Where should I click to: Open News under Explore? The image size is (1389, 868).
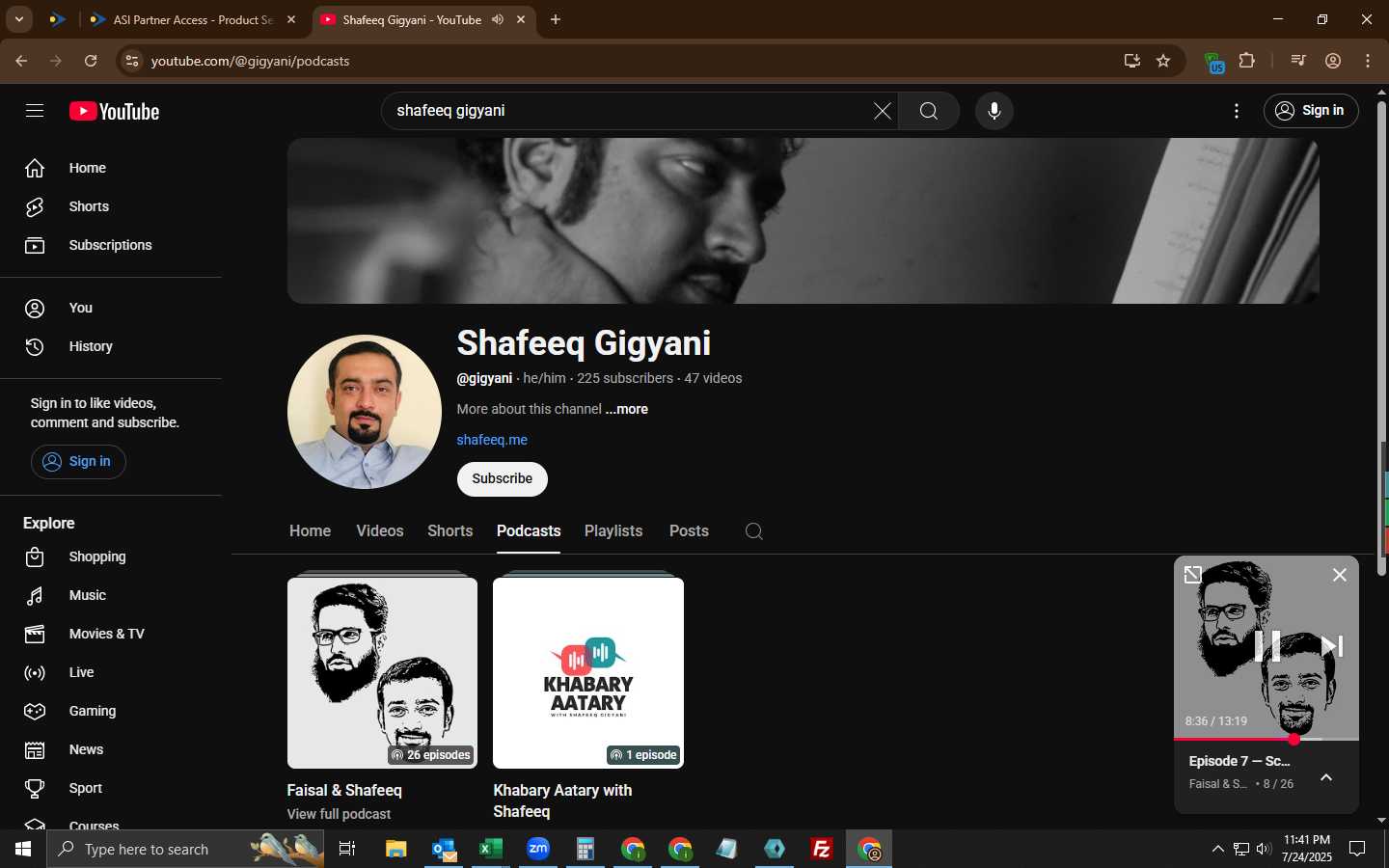pyautogui.click(x=111, y=749)
